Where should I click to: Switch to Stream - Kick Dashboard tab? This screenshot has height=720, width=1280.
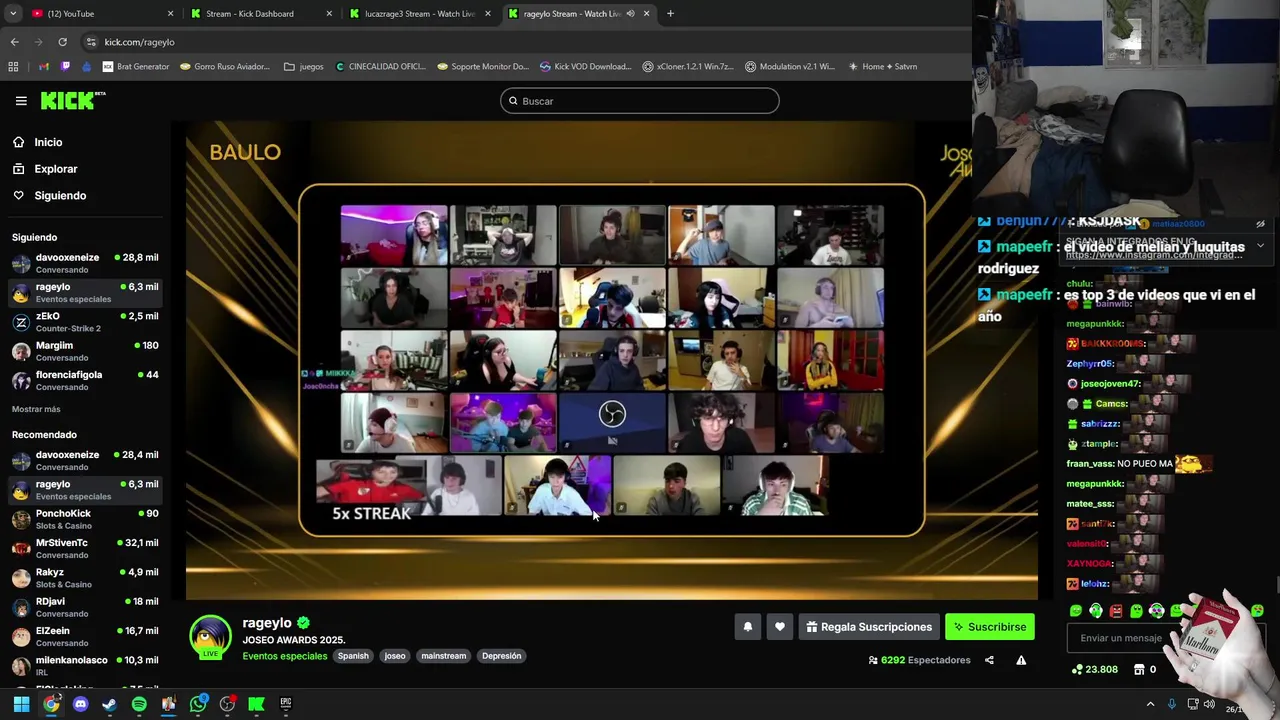[x=260, y=14]
